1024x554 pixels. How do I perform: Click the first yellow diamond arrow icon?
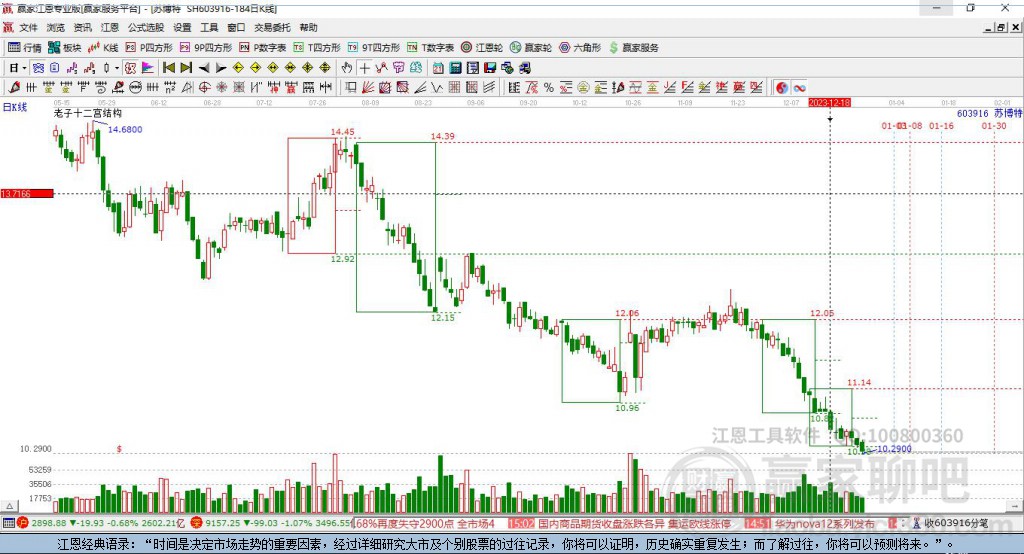coord(238,68)
